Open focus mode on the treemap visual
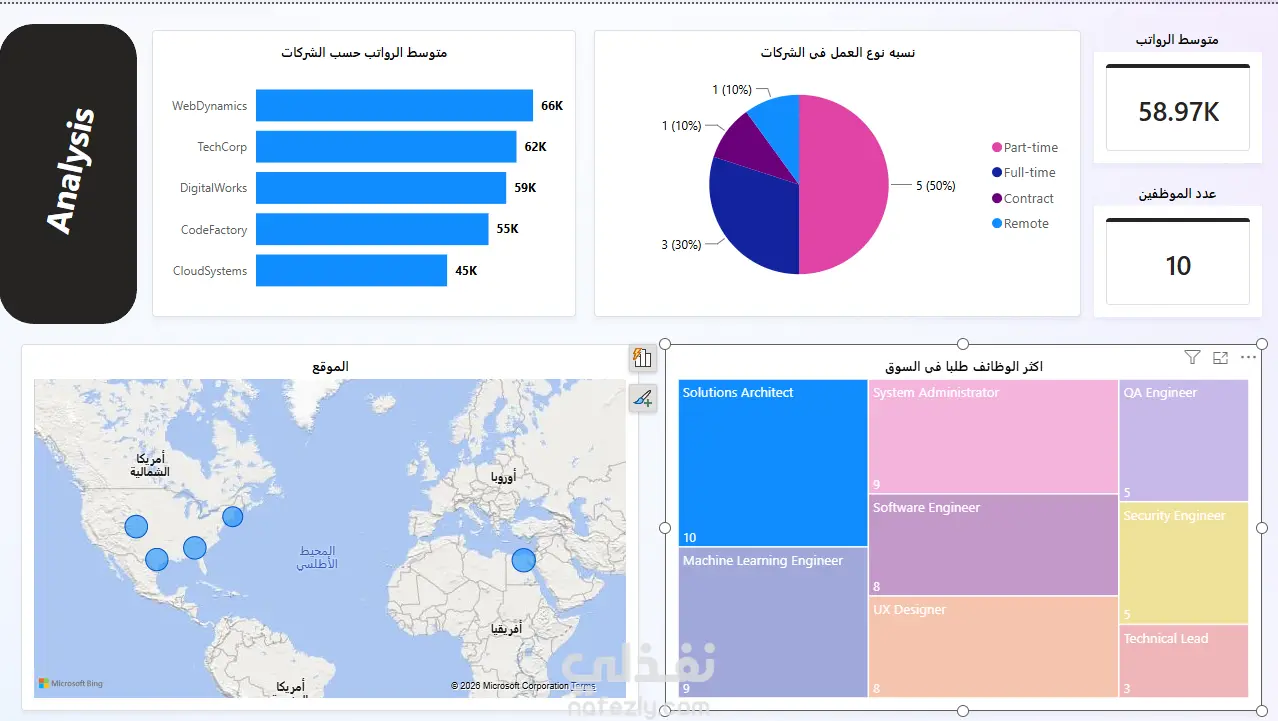This screenshot has width=1278, height=721. pos(1220,357)
